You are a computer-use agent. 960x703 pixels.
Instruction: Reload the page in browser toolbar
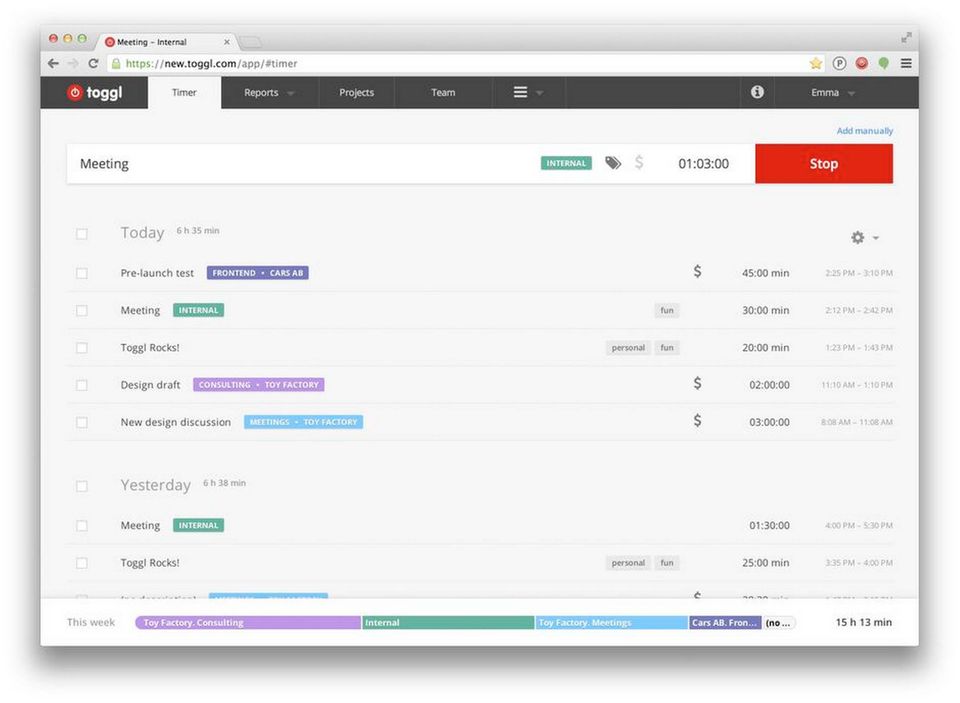tap(94, 63)
